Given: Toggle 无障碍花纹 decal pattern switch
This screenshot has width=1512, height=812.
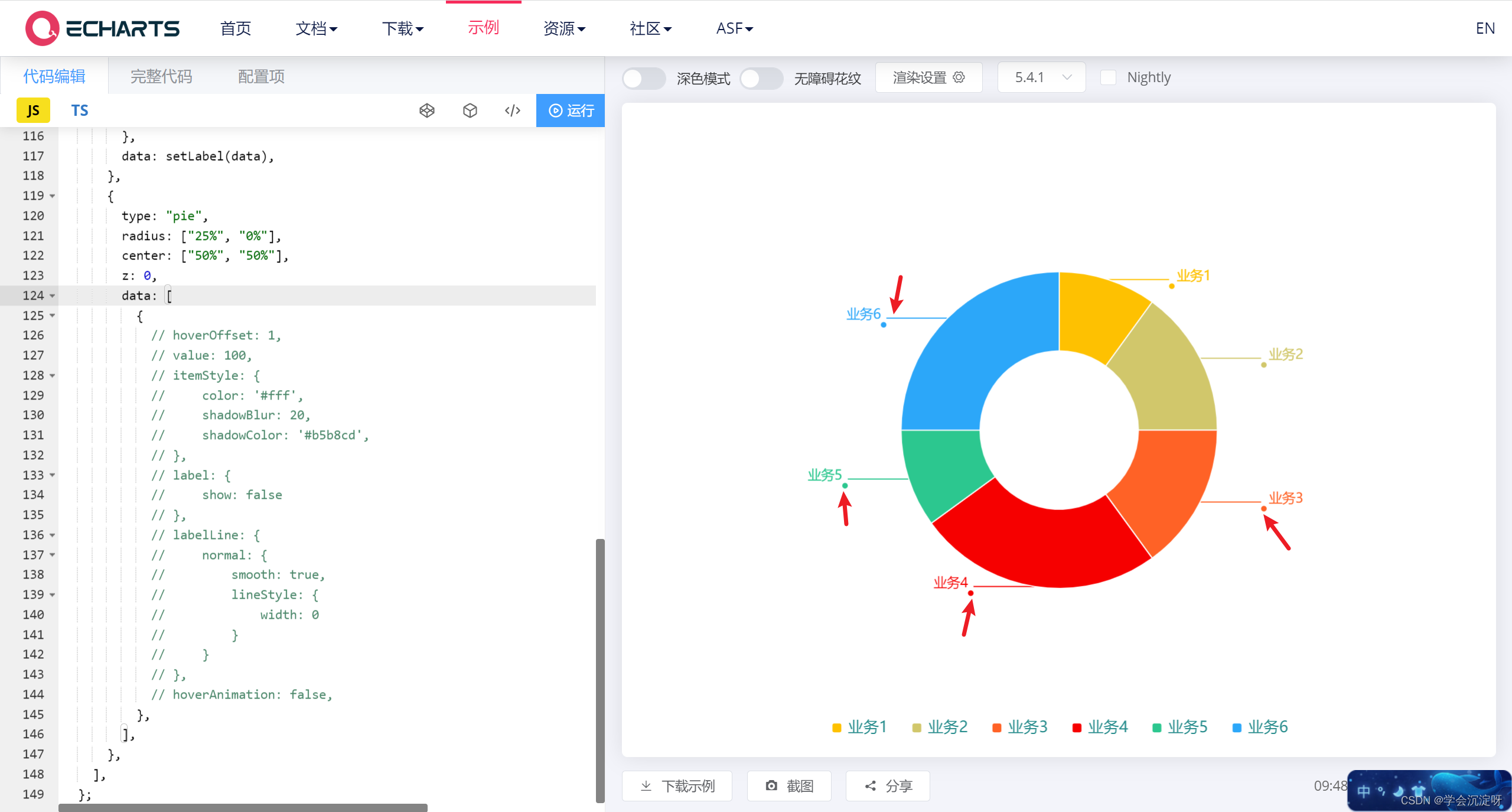Looking at the screenshot, I should pyautogui.click(x=761, y=78).
